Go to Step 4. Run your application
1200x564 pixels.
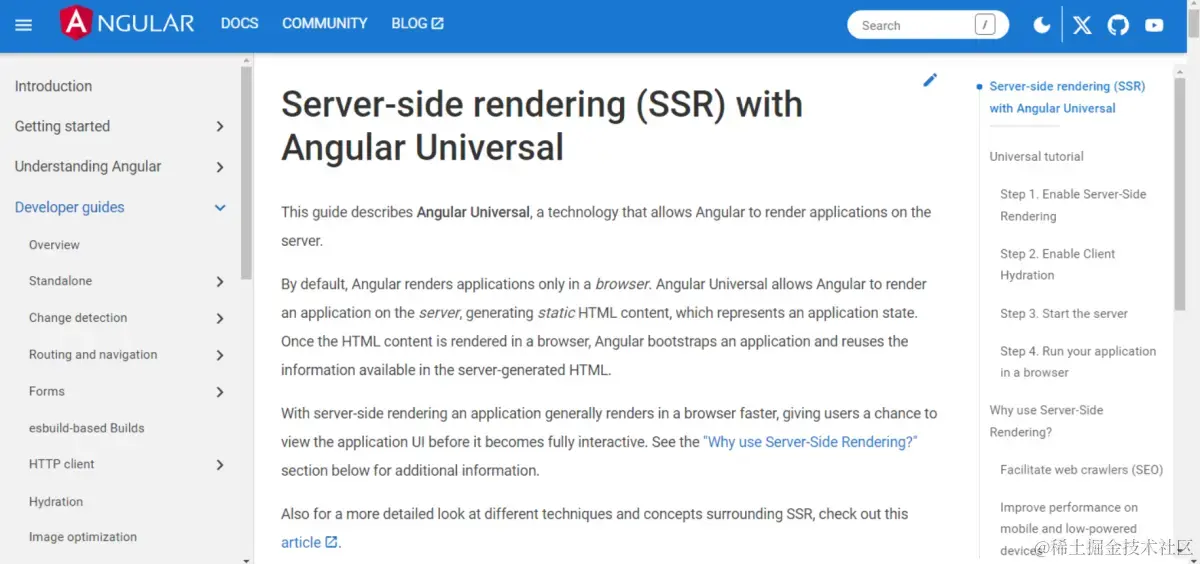tap(1078, 362)
